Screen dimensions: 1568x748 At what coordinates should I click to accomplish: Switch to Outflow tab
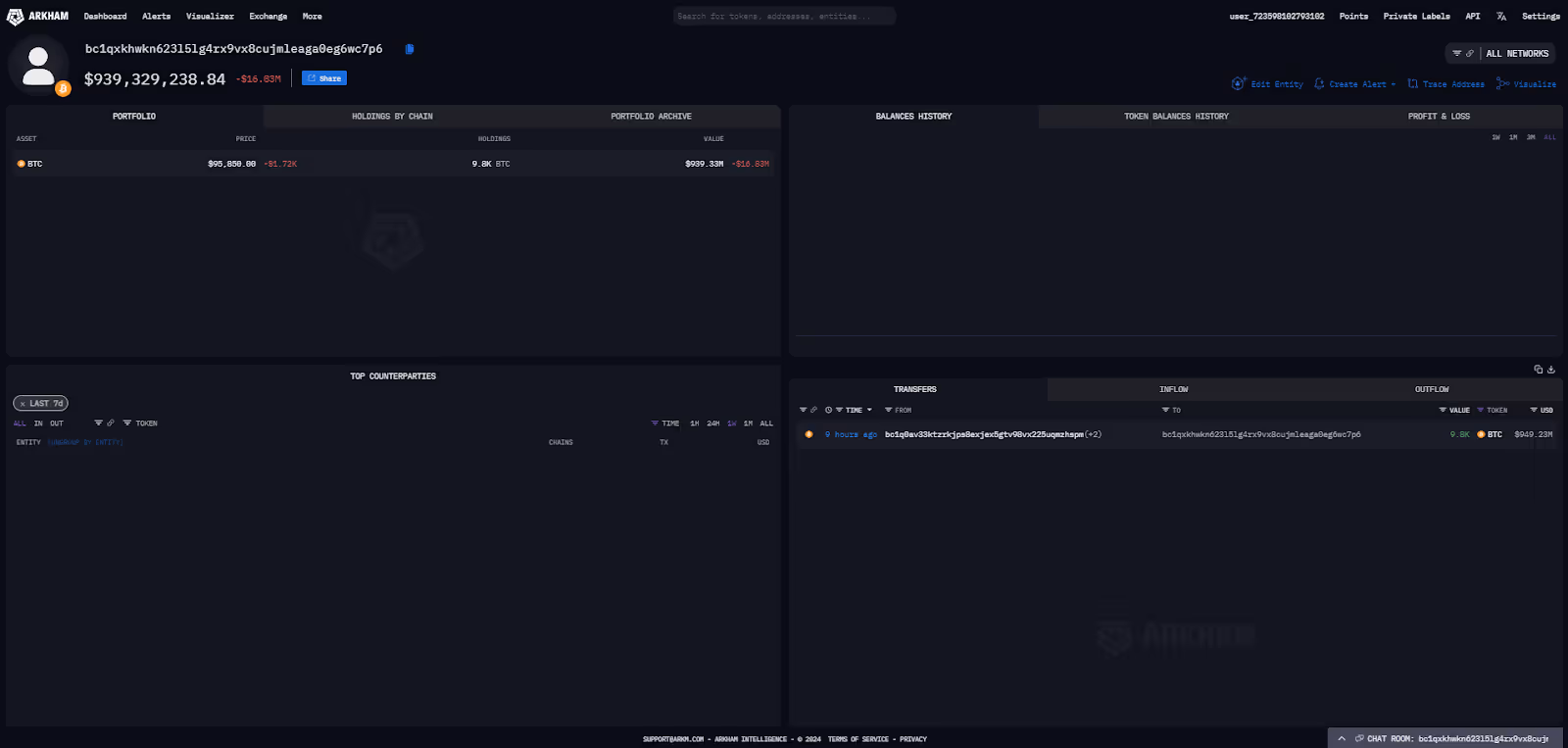(1432, 389)
